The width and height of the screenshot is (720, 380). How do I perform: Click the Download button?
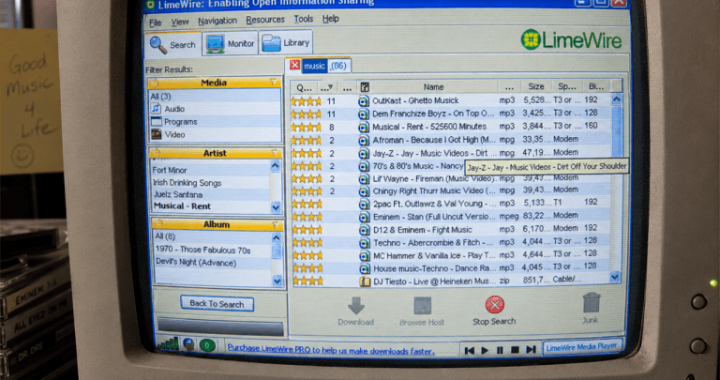tap(356, 312)
